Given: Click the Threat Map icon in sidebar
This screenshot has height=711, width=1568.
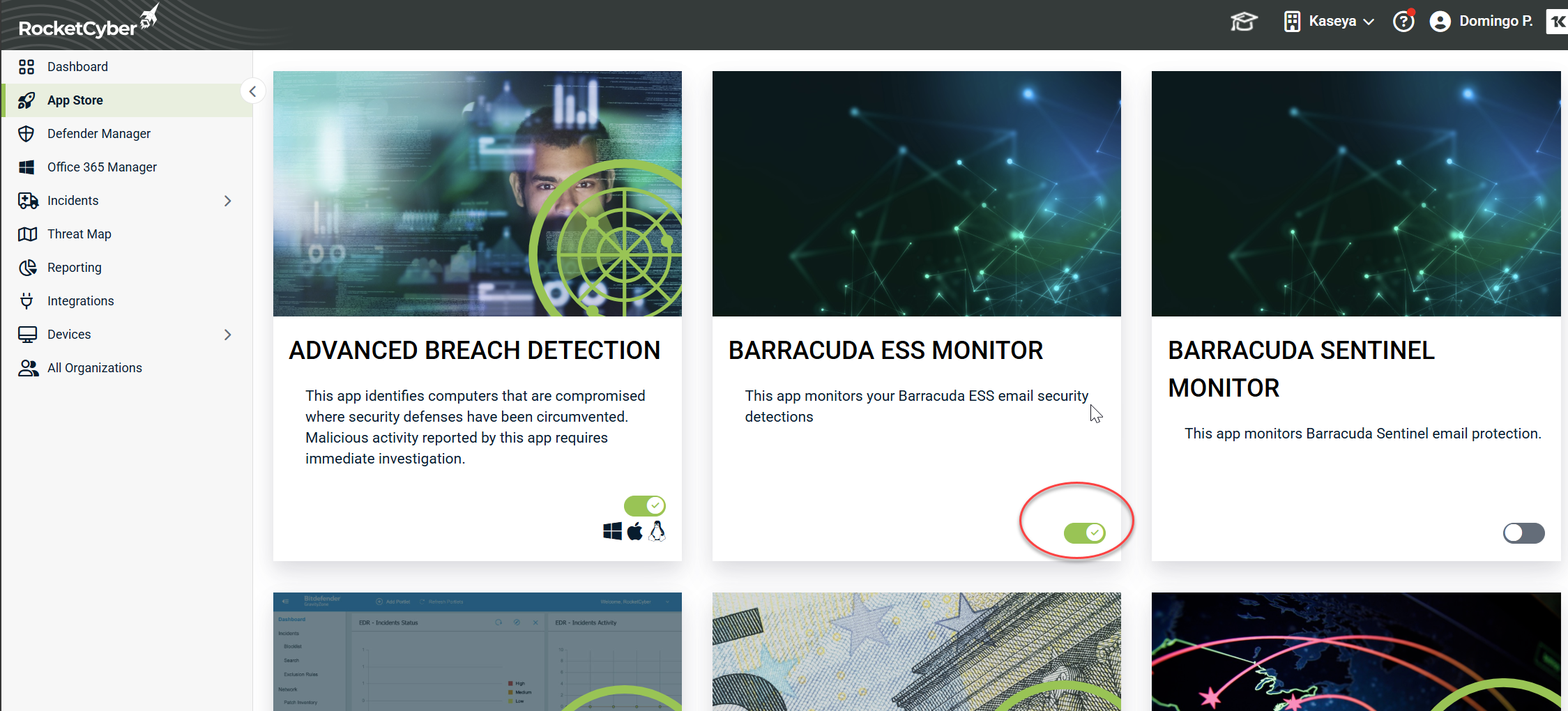Looking at the screenshot, I should [27, 234].
